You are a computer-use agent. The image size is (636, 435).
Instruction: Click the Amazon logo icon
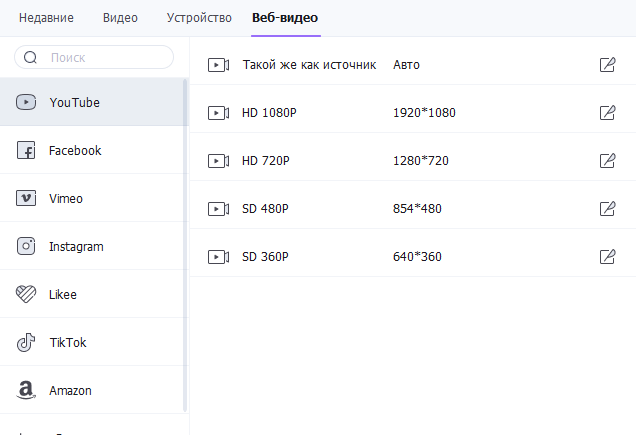coord(26,390)
